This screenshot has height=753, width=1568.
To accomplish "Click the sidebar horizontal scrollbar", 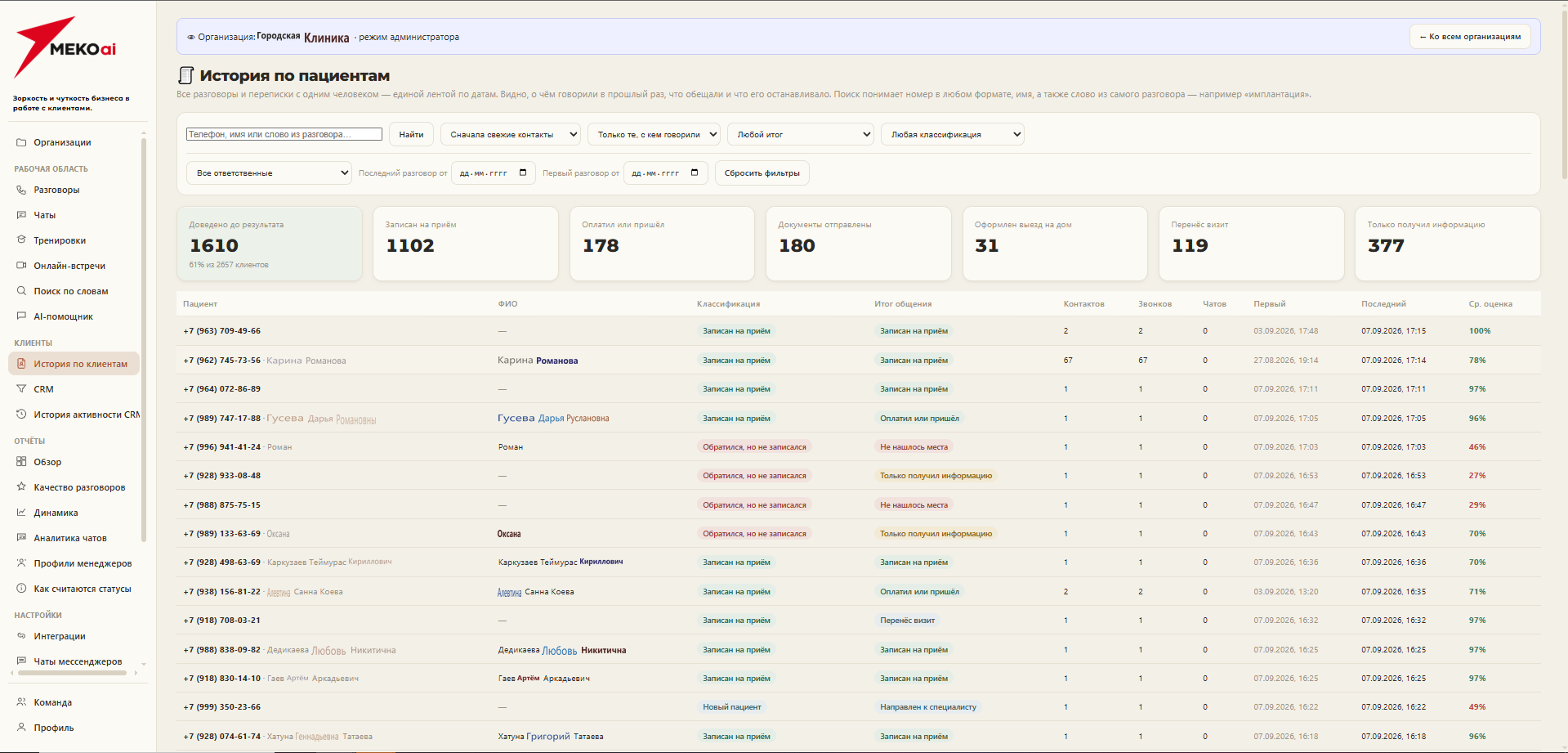I will coord(72,673).
